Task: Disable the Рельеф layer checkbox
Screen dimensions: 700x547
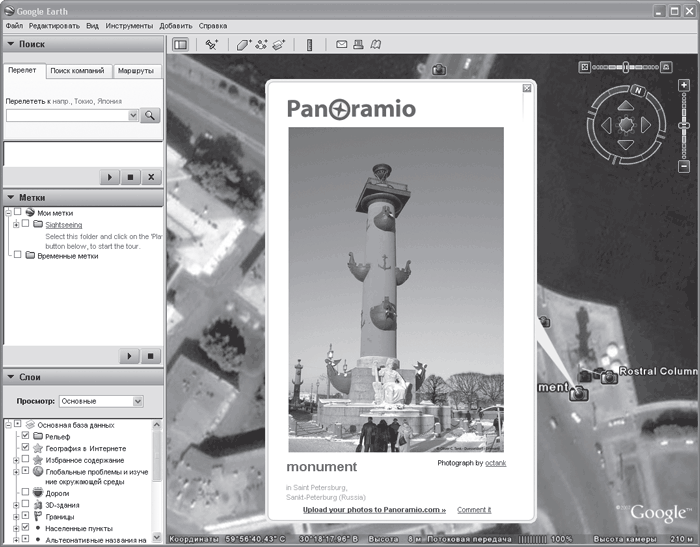Action: pyautogui.click(x=25, y=435)
